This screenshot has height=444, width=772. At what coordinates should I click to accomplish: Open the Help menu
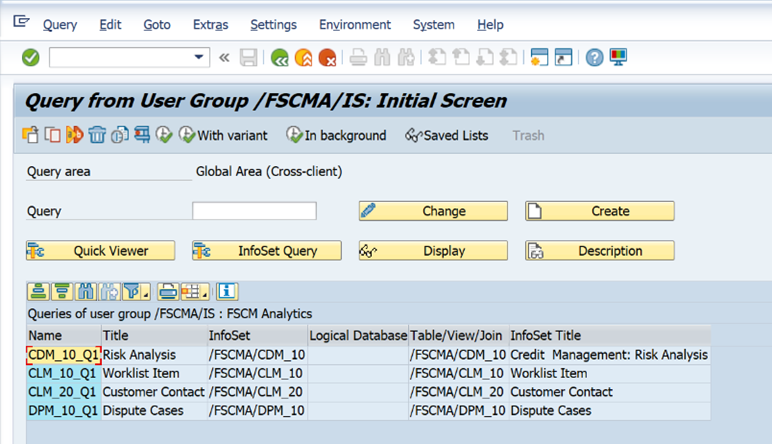click(490, 25)
